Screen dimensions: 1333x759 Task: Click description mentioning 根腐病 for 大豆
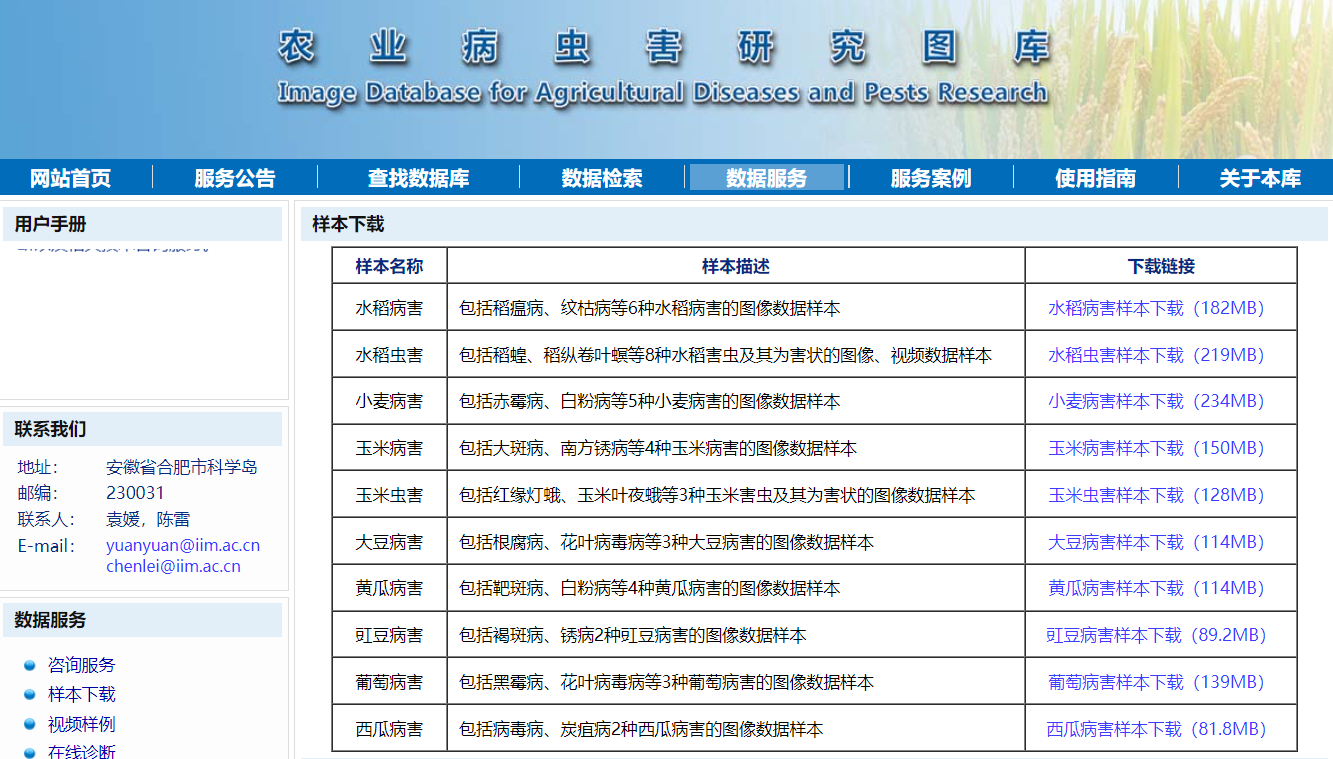(x=666, y=542)
